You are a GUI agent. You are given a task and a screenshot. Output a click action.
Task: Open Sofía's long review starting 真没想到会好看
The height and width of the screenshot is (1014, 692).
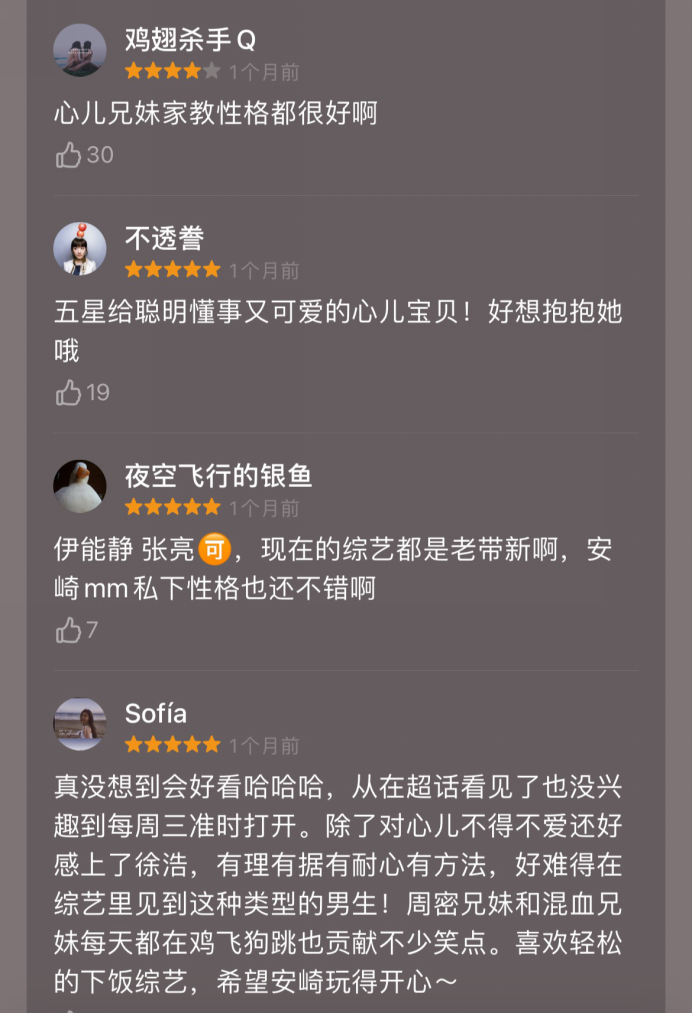pyautogui.click(x=338, y=870)
